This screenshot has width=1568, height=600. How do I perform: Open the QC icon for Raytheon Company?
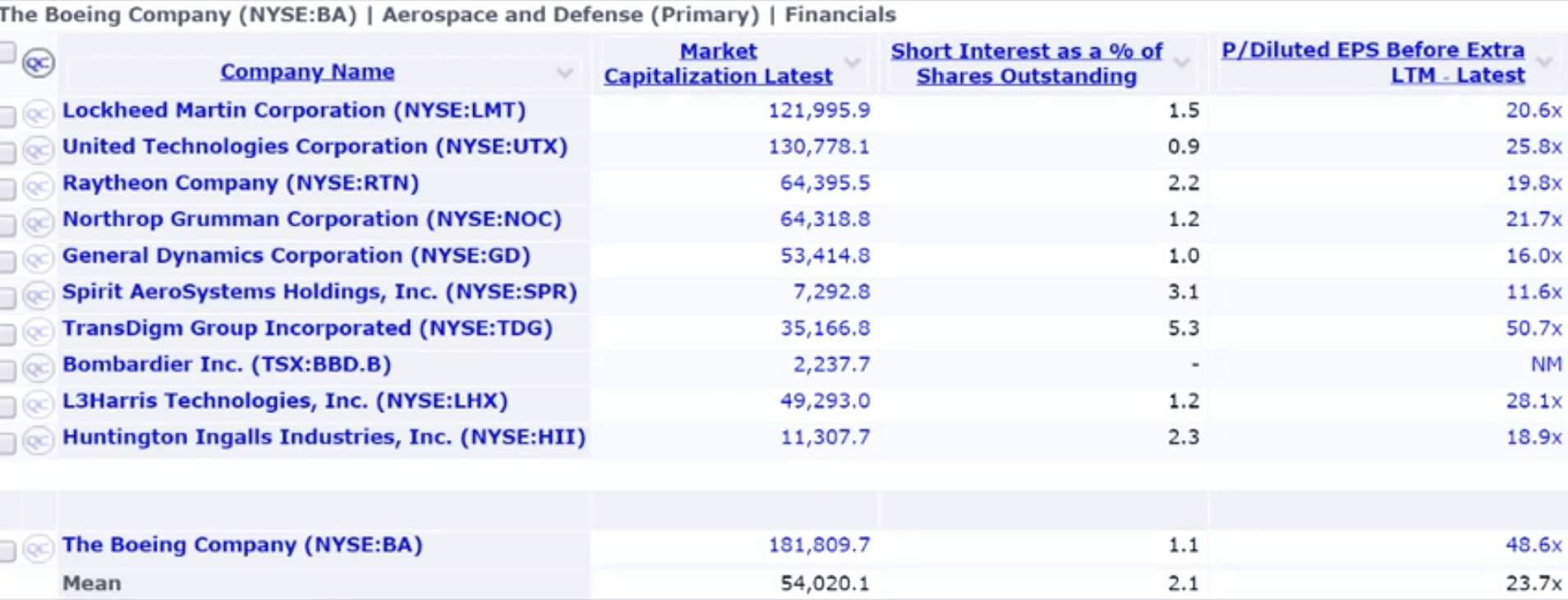[x=38, y=186]
